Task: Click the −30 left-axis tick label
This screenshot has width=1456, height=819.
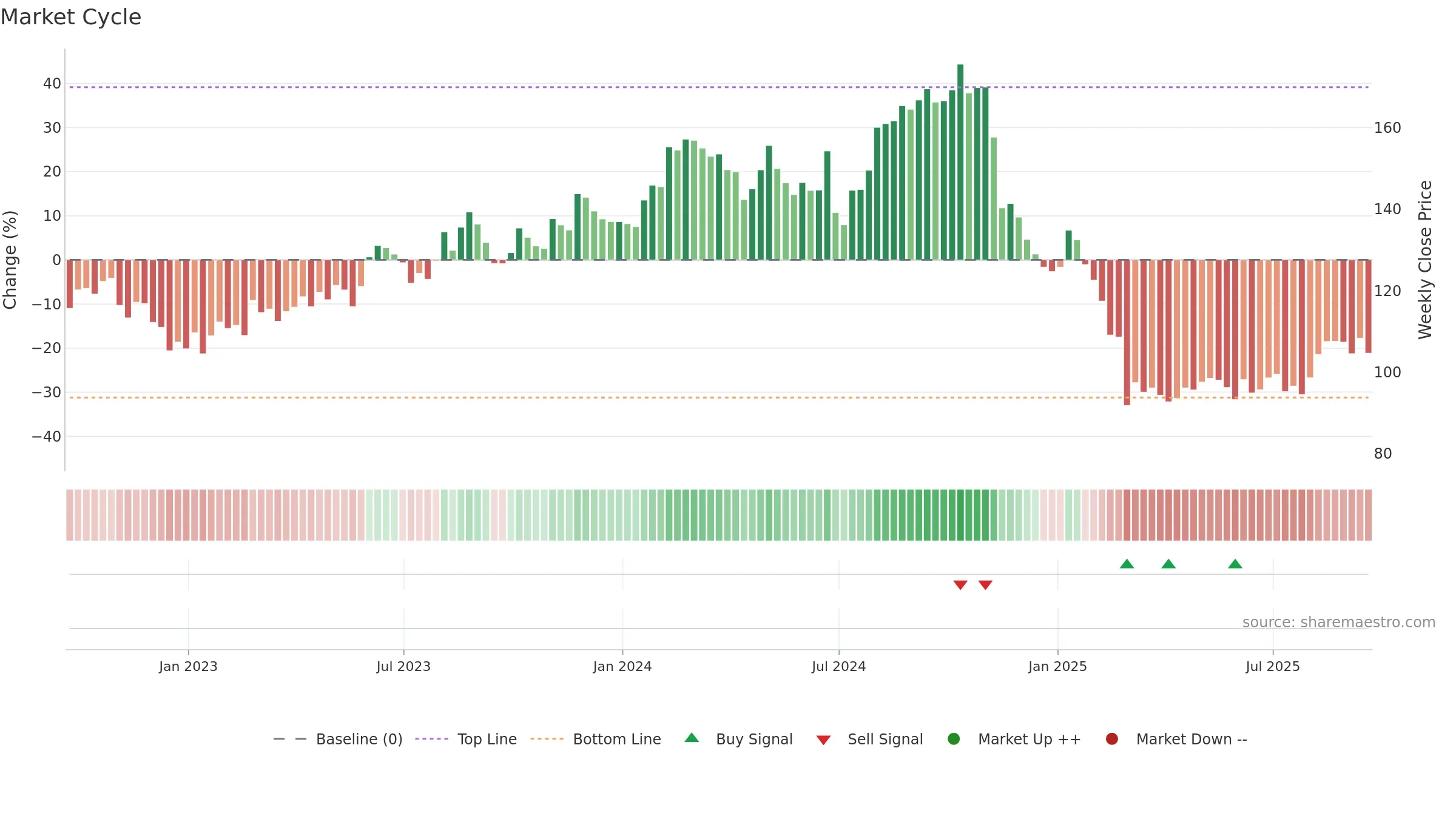Action: point(47,393)
